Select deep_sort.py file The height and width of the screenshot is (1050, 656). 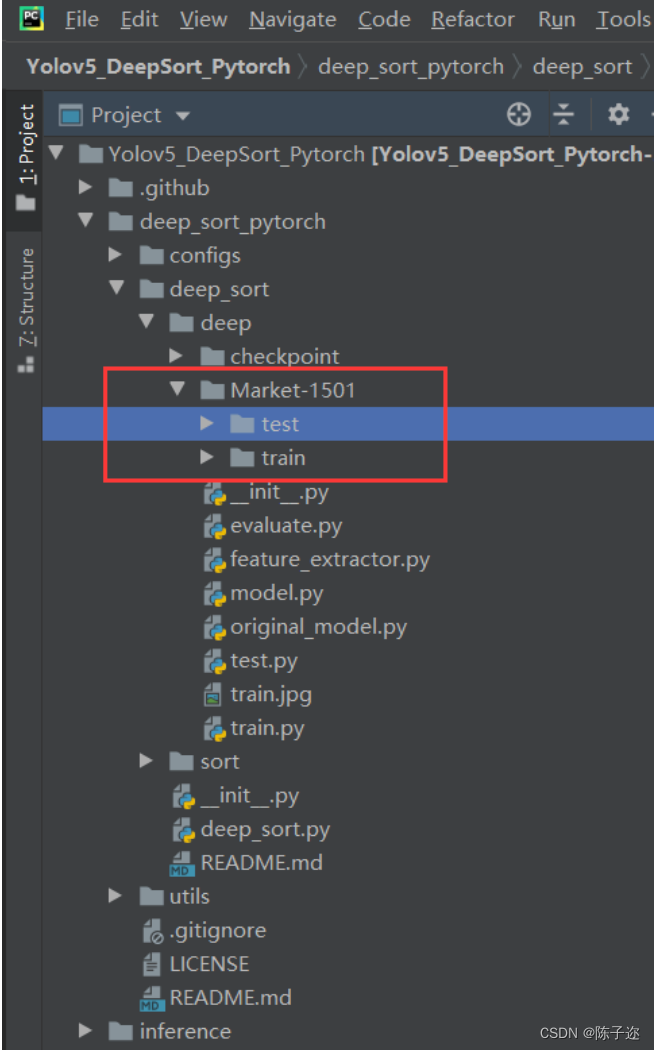tap(252, 829)
